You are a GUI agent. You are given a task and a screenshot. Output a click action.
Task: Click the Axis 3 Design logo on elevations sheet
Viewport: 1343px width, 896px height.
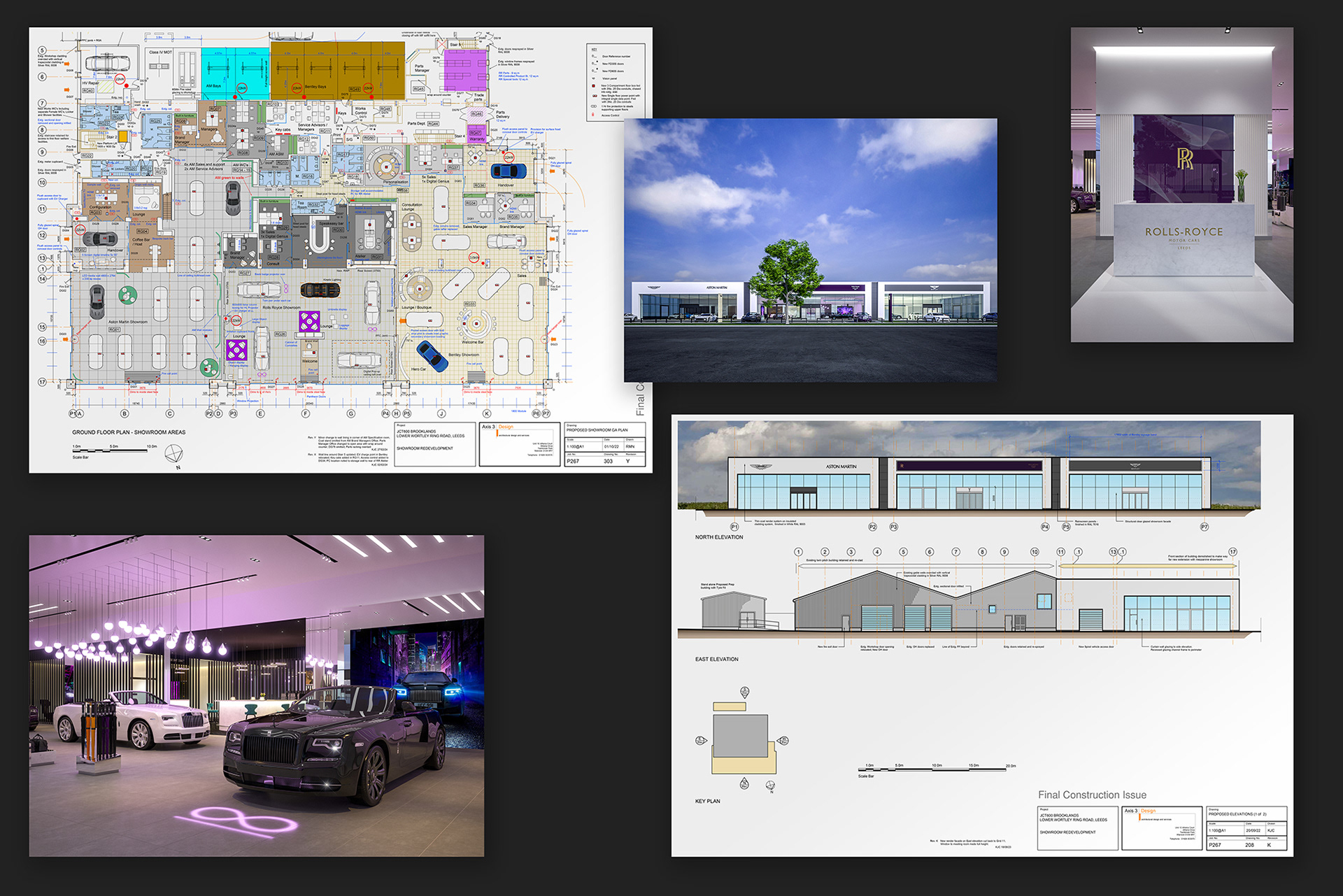click(x=1139, y=811)
